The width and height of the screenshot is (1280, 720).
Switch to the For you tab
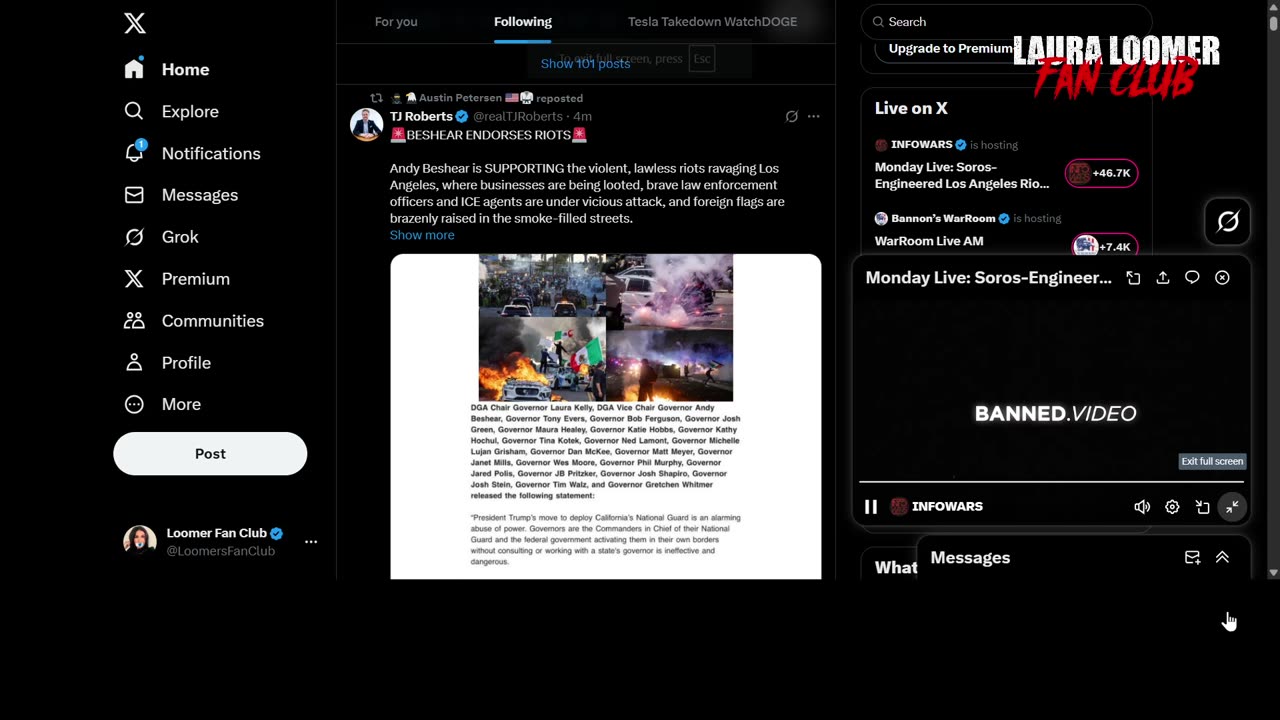pos(396,22)
